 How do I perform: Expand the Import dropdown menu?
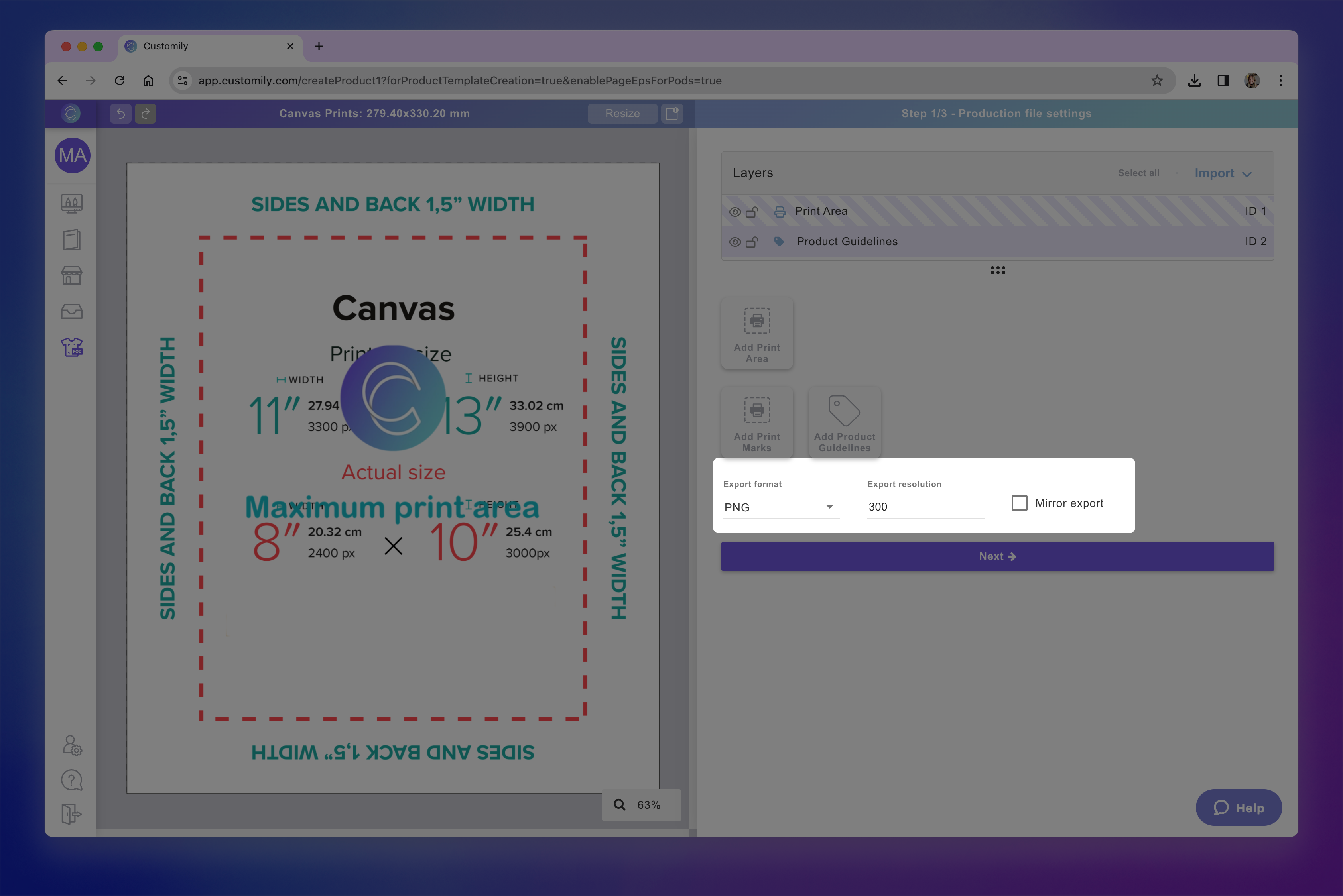(1223, 173)
